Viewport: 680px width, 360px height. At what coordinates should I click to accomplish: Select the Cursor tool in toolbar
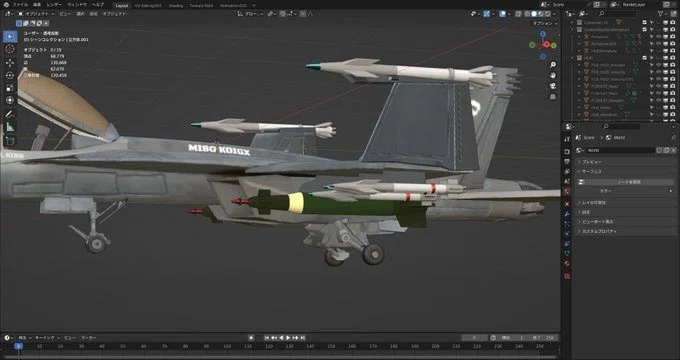(10, 49)
